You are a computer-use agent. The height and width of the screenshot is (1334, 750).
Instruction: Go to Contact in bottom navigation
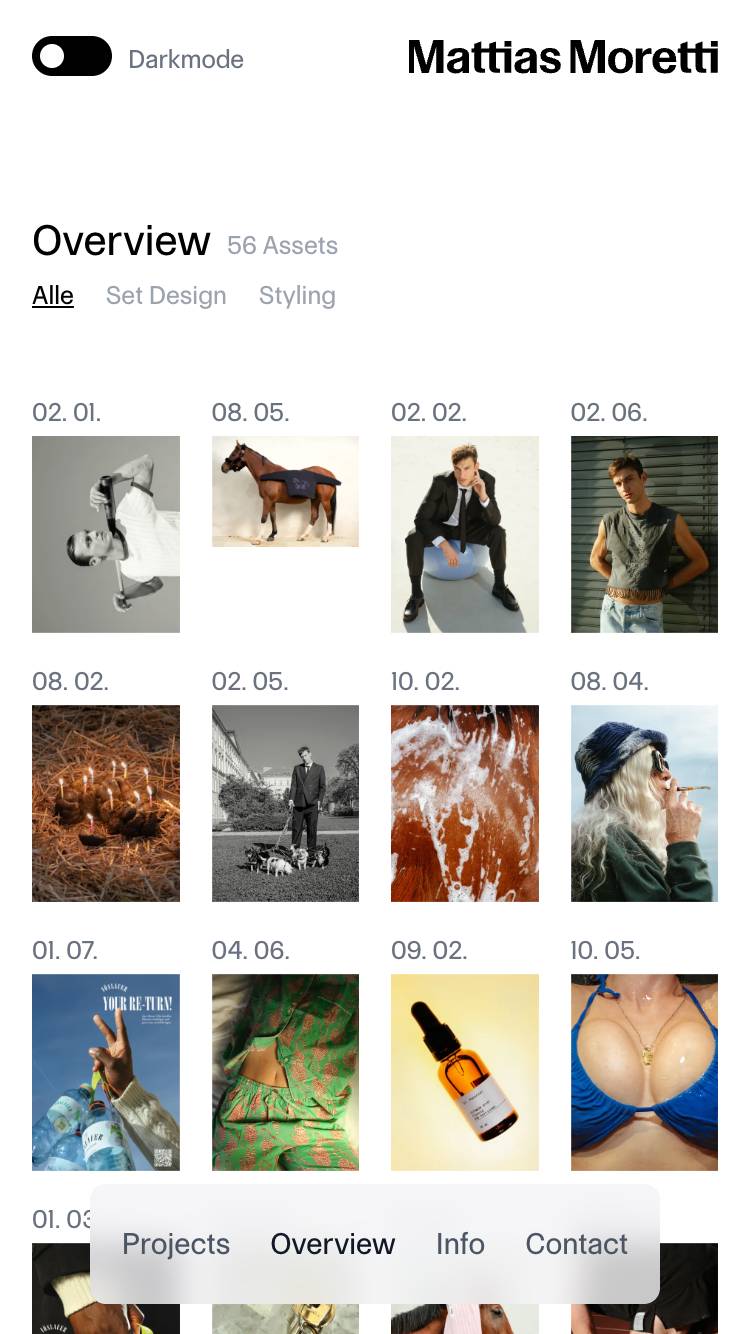[577, 1244]
